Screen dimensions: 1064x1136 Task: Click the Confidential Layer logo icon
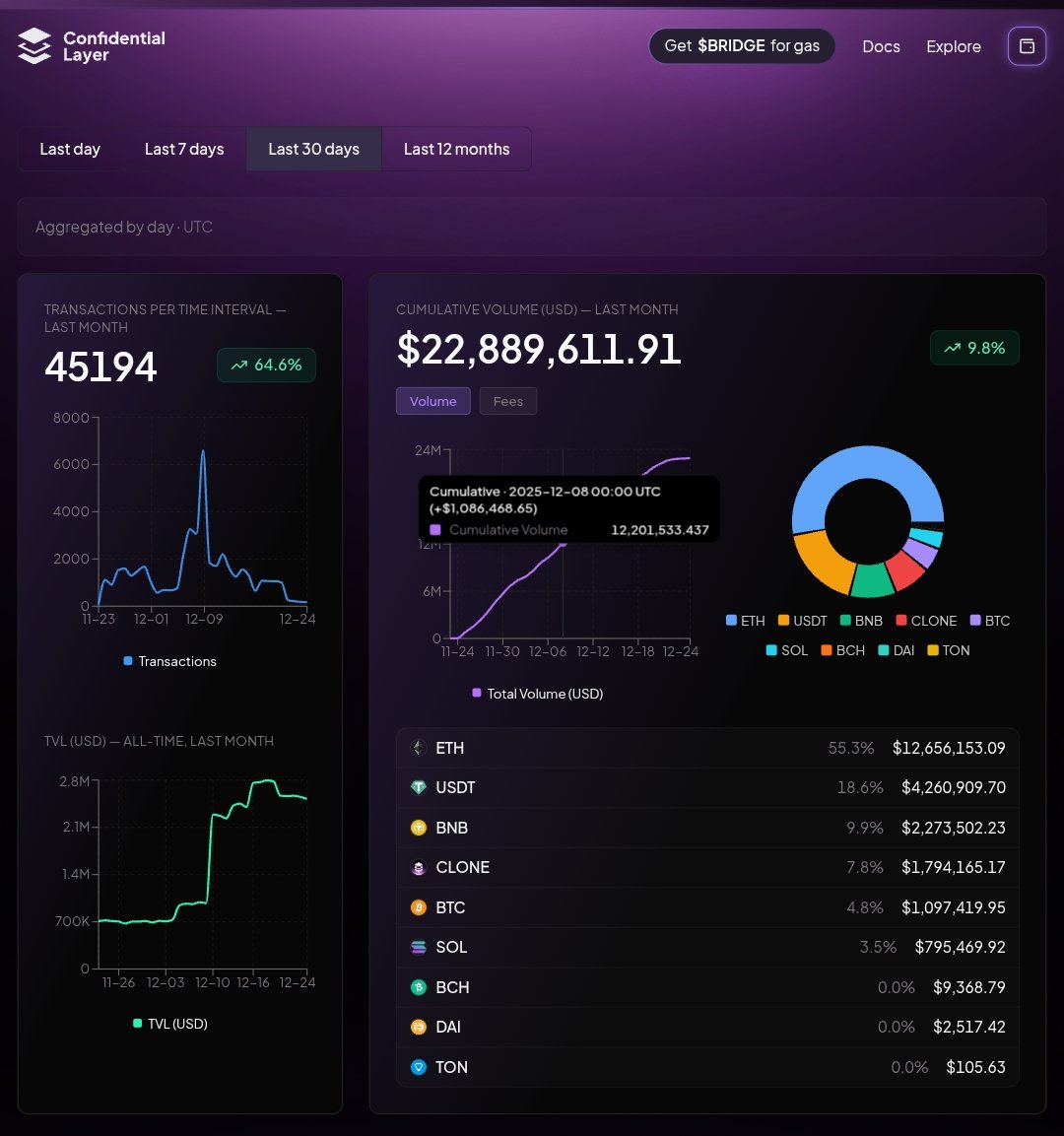34,46
